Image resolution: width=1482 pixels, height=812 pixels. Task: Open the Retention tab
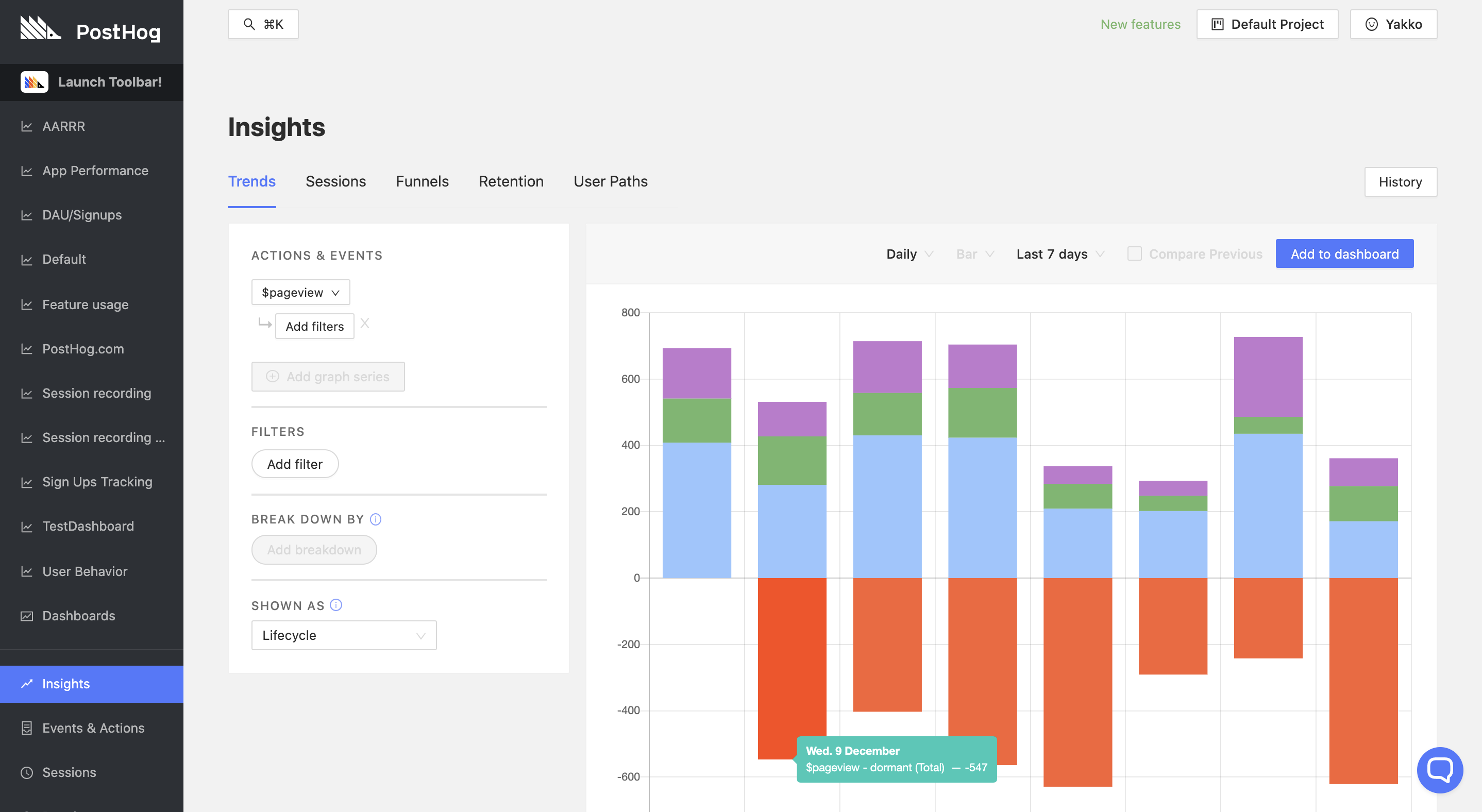[511, 181]
